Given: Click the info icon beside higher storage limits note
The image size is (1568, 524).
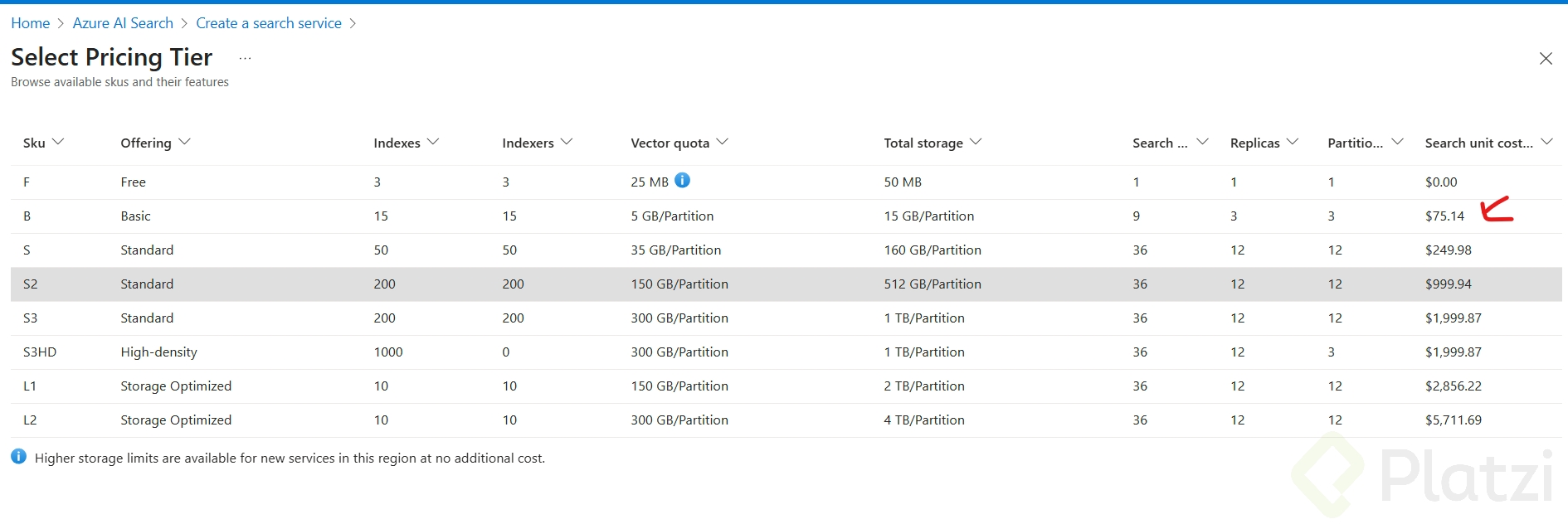Looking at the screenshot, I should pyautogui.click(x=18, y=457).
